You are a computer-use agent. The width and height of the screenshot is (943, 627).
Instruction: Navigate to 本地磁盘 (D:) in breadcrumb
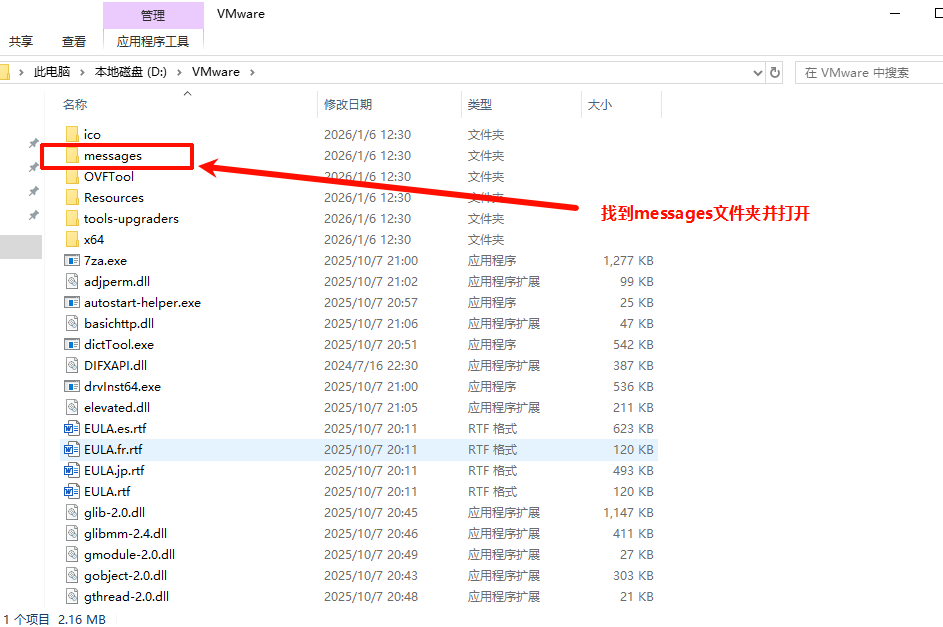click(x=131, y=72)
